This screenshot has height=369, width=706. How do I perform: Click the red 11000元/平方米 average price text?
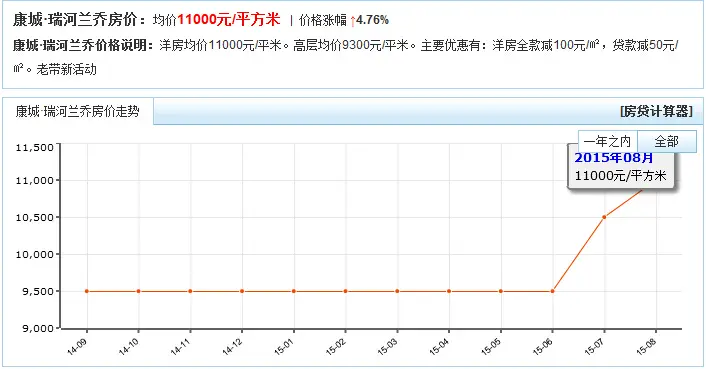[x=229, y=19]
